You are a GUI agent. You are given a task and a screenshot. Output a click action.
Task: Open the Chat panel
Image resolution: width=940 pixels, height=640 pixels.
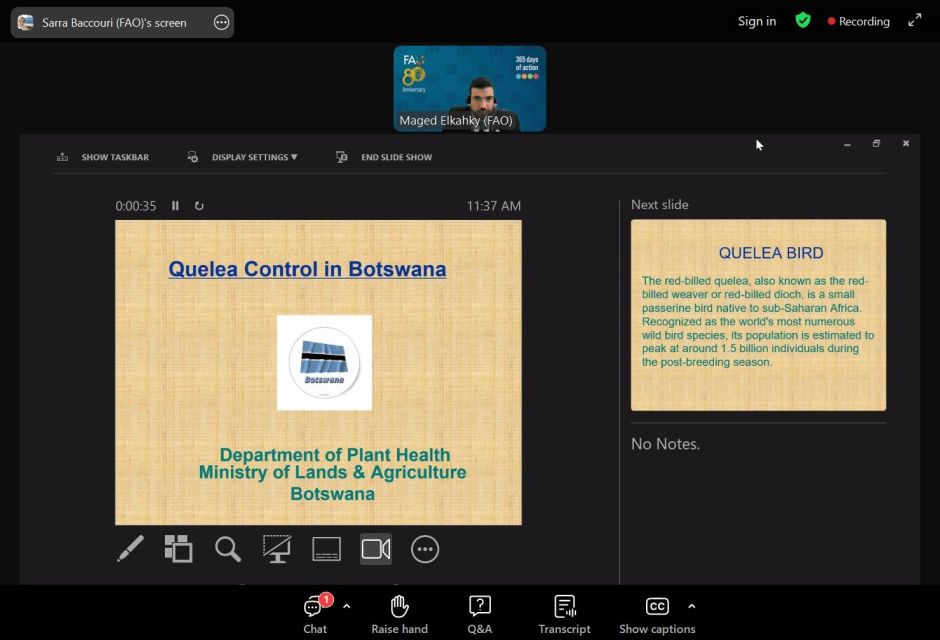pos(315,614)
